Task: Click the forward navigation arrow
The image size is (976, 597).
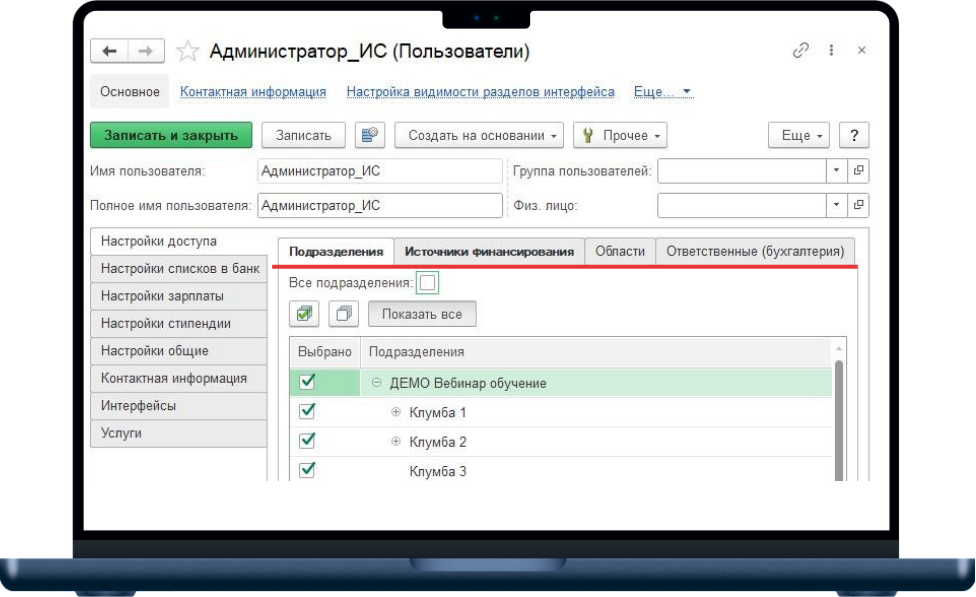Action: [143, 51]
